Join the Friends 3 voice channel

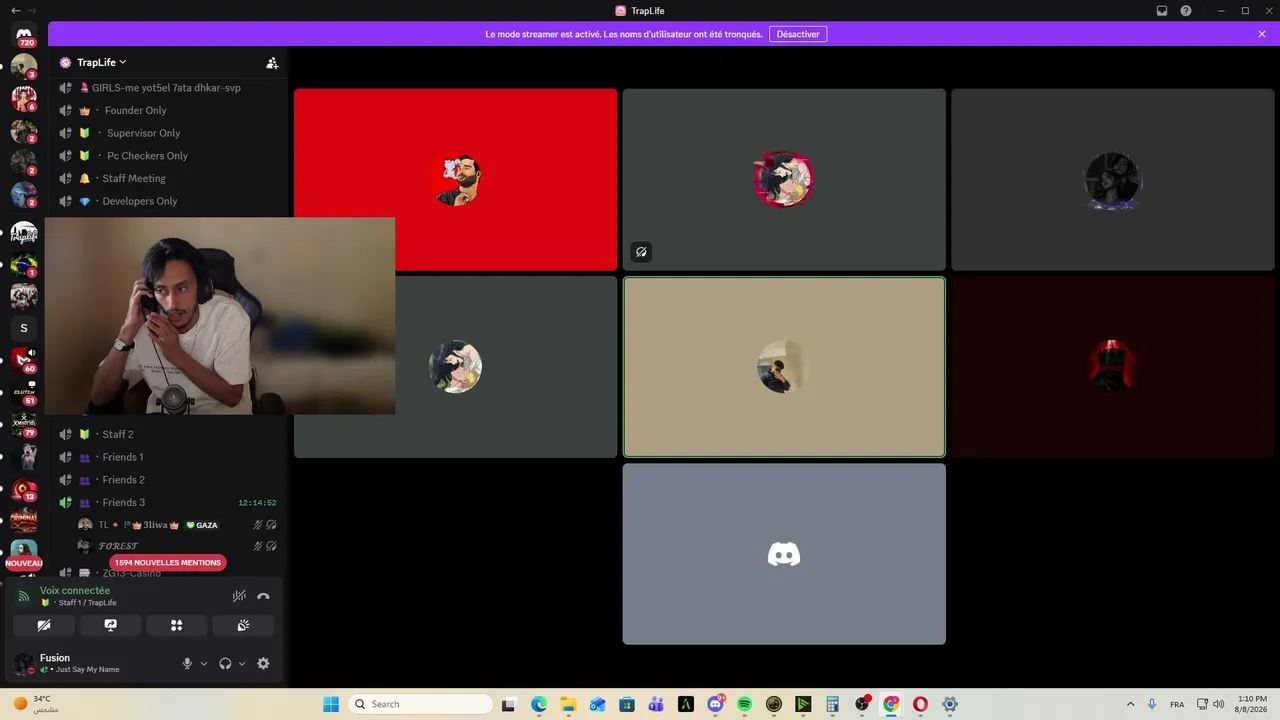point(168,502)
